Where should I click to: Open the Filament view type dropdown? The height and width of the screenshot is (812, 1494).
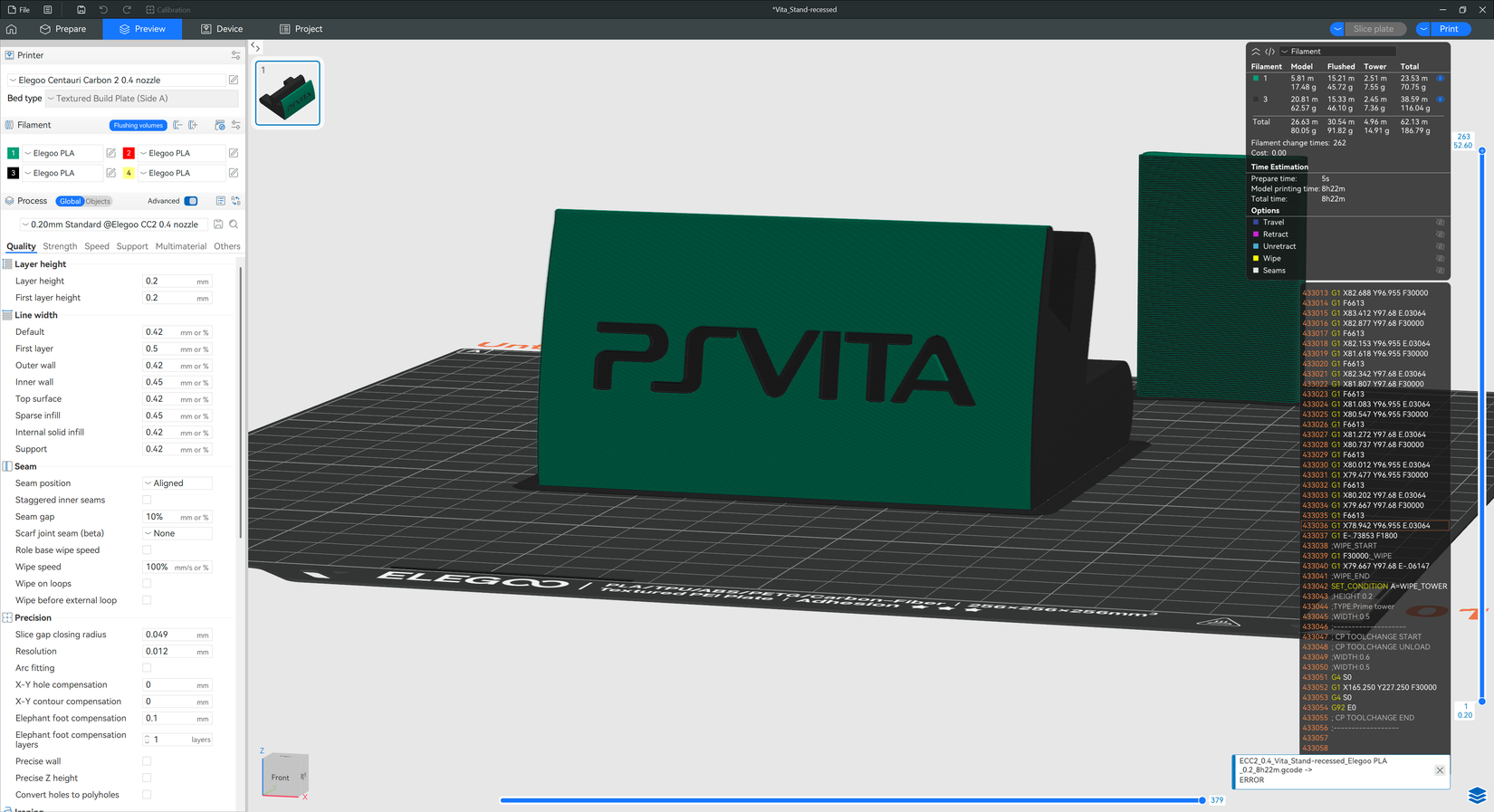click(1338, 52)
